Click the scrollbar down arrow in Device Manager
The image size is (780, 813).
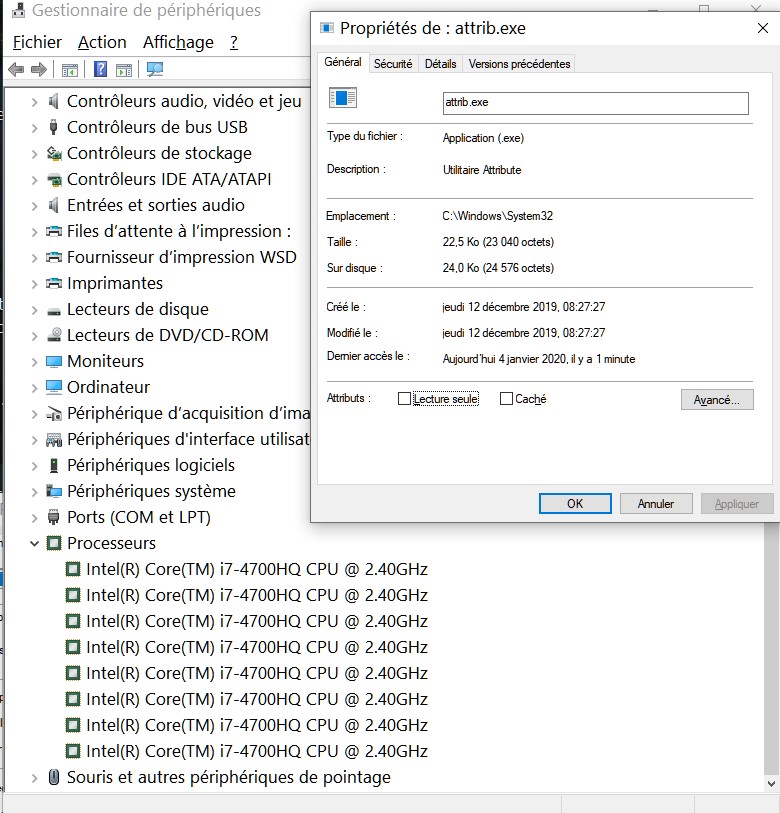tap(771, 783)
